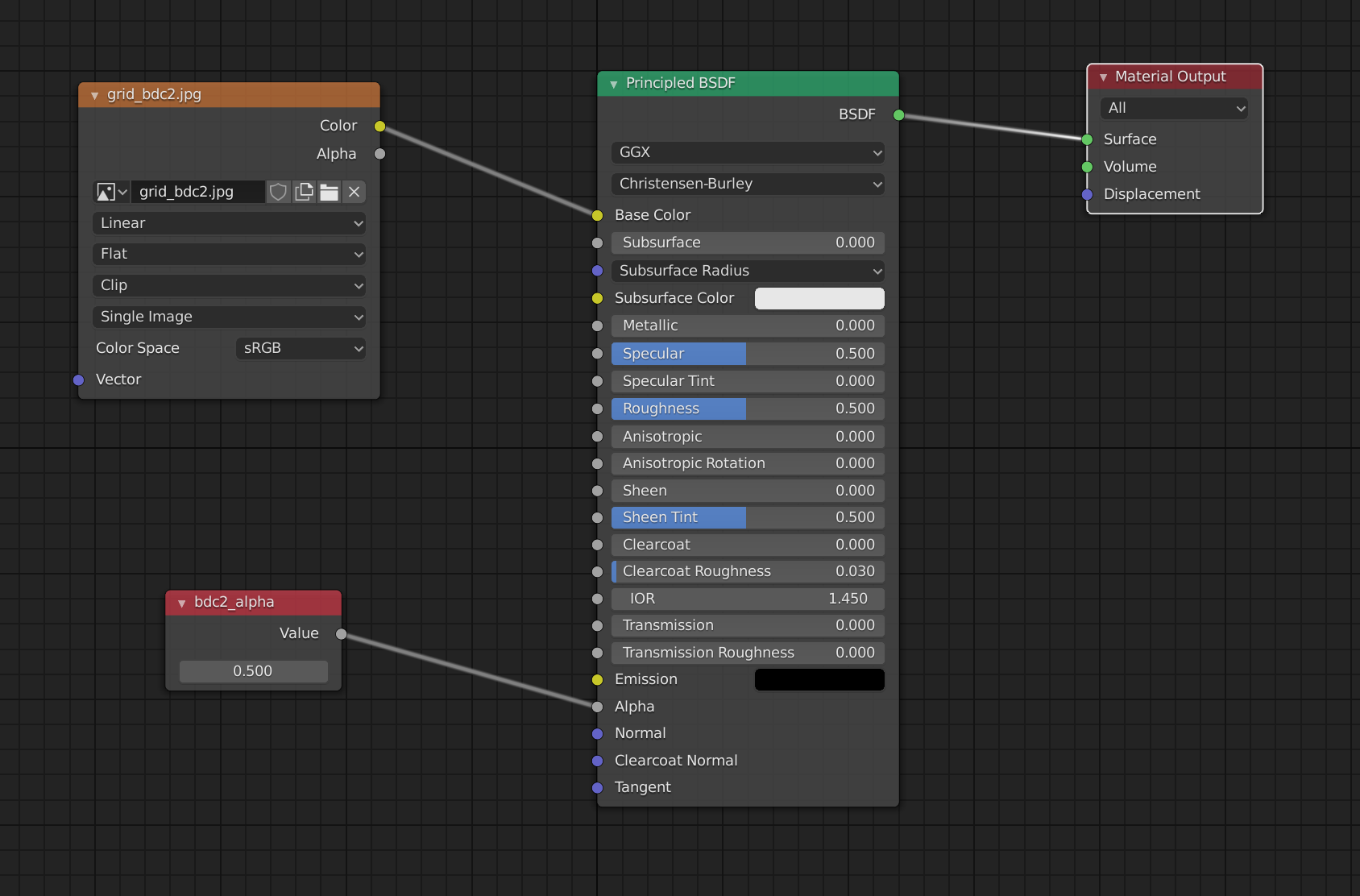This screenshot has width=1360, height=896.
Task: Click the Emission black color swatch
Action: pyautogui.click(x=819, y=679)
